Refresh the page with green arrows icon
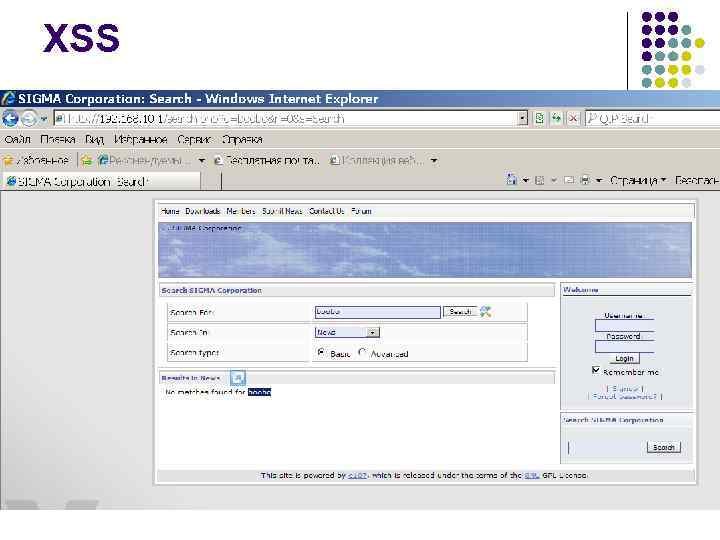The image size is (720, 540). 556,118
